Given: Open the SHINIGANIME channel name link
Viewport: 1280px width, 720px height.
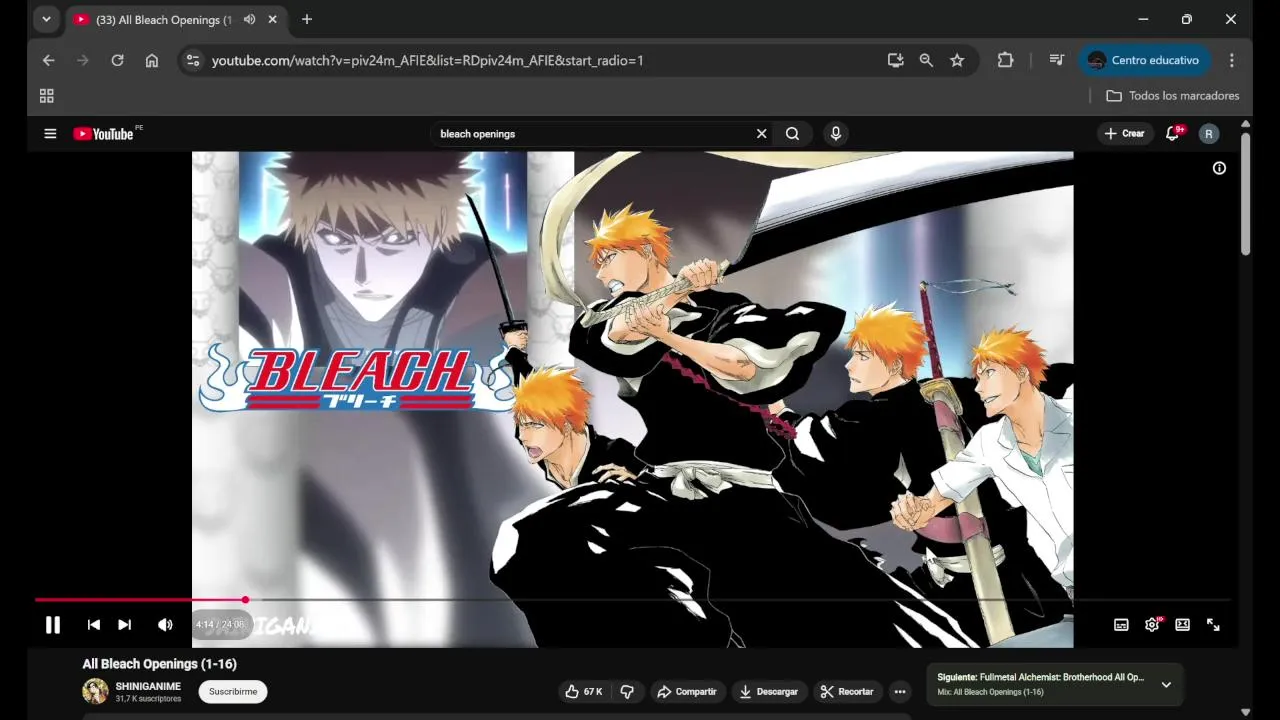Looking at the screenshot, I should tap(148, 686).
